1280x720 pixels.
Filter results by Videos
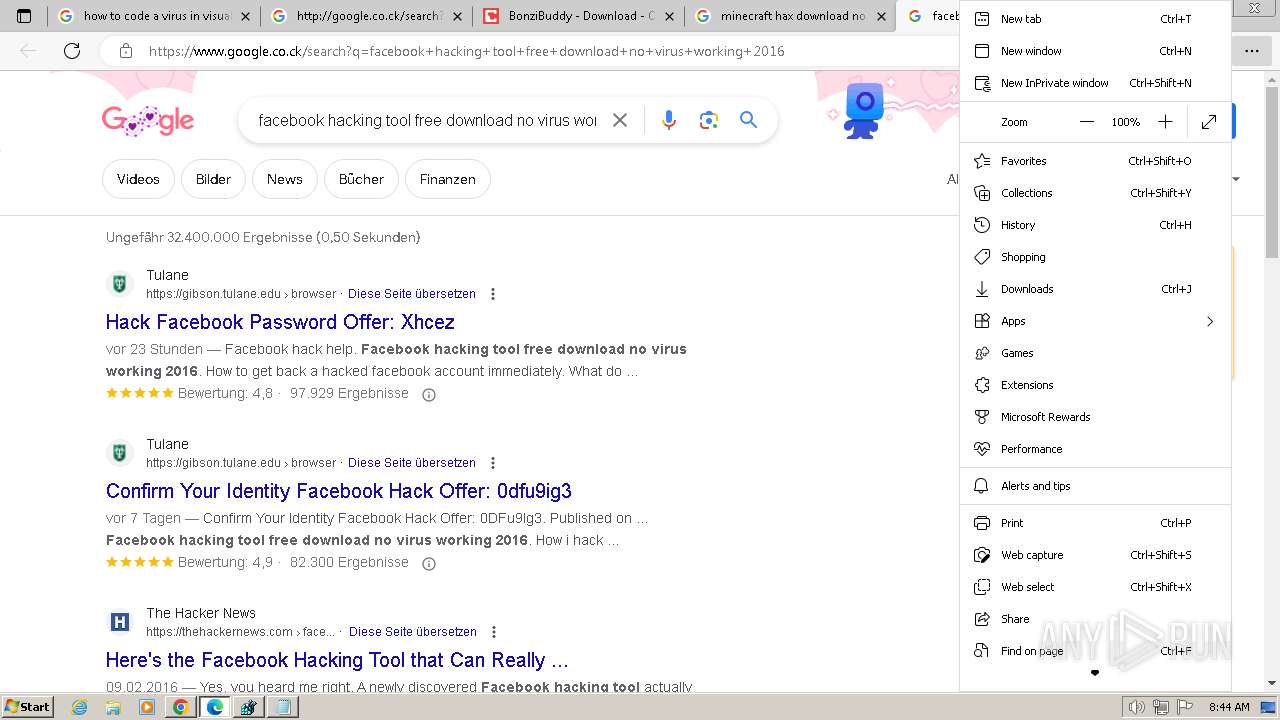point(138,179)
